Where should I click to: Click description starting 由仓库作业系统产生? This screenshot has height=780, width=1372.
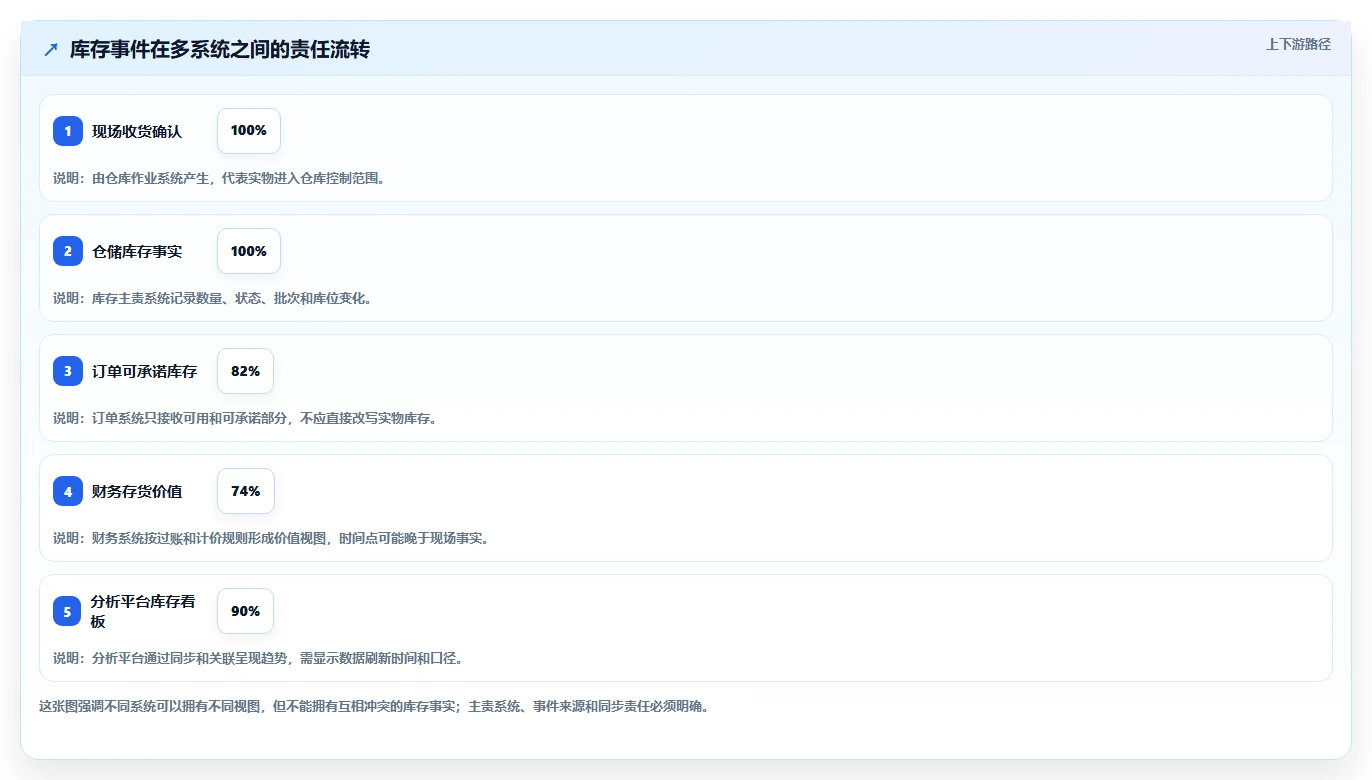219,178
